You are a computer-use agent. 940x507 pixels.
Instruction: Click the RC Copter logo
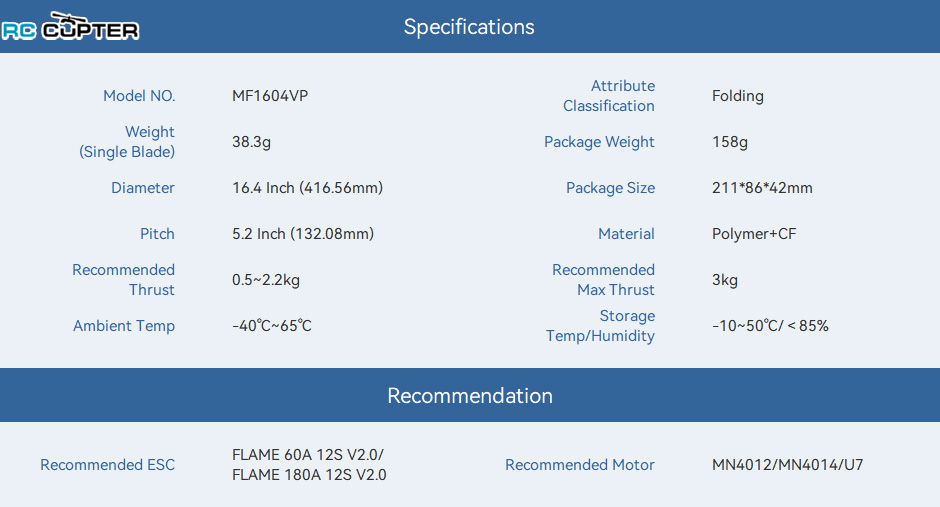pos(70,26)
